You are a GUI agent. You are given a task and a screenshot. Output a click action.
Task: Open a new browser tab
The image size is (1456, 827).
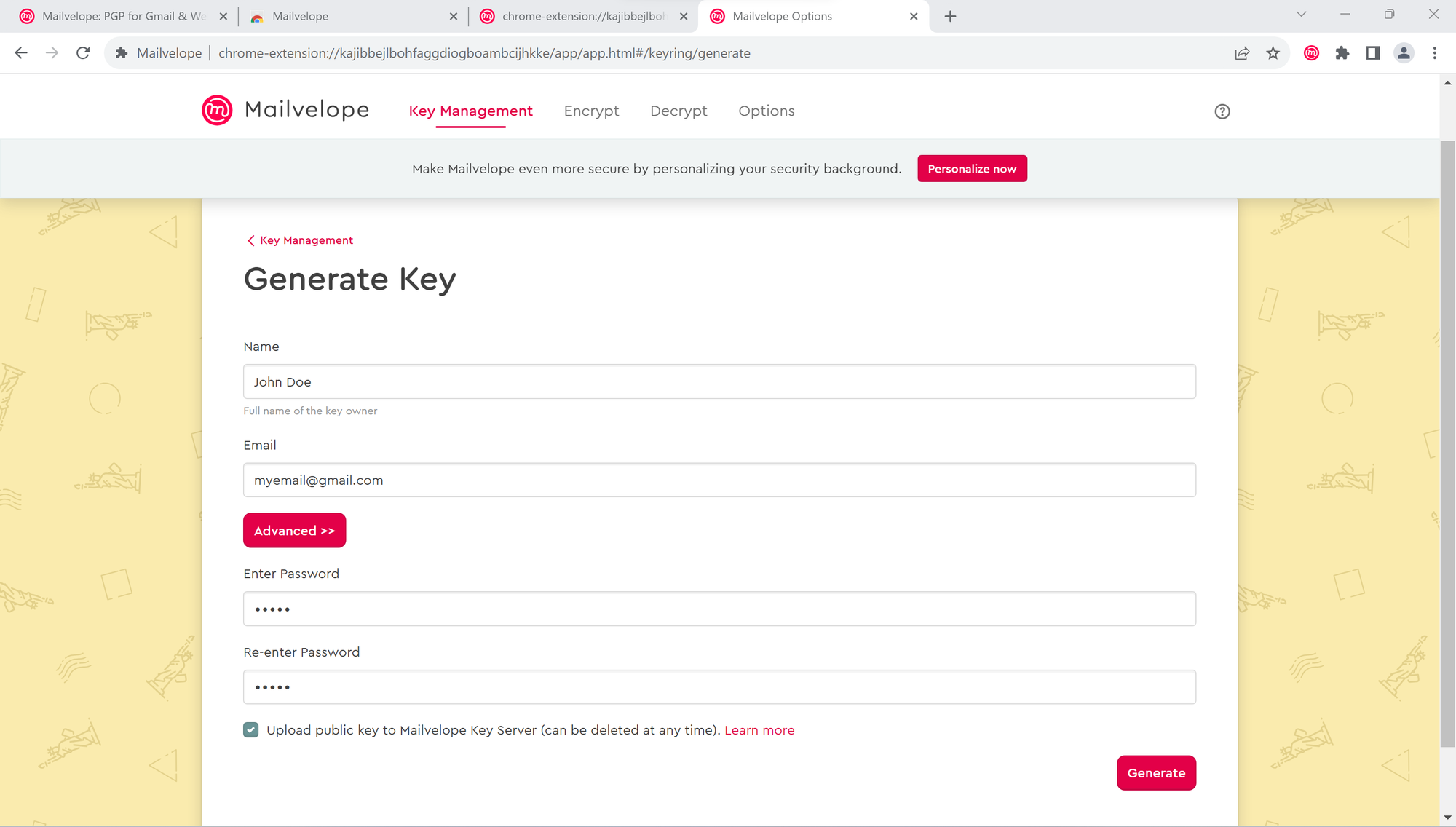pyautogui.click(x=950, y=16)
